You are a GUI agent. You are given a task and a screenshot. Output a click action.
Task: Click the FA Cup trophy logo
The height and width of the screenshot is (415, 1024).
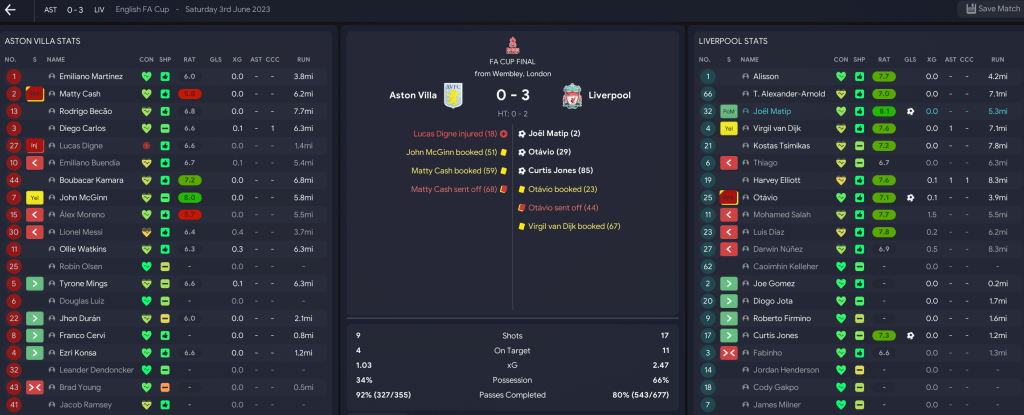pos(511,45)
